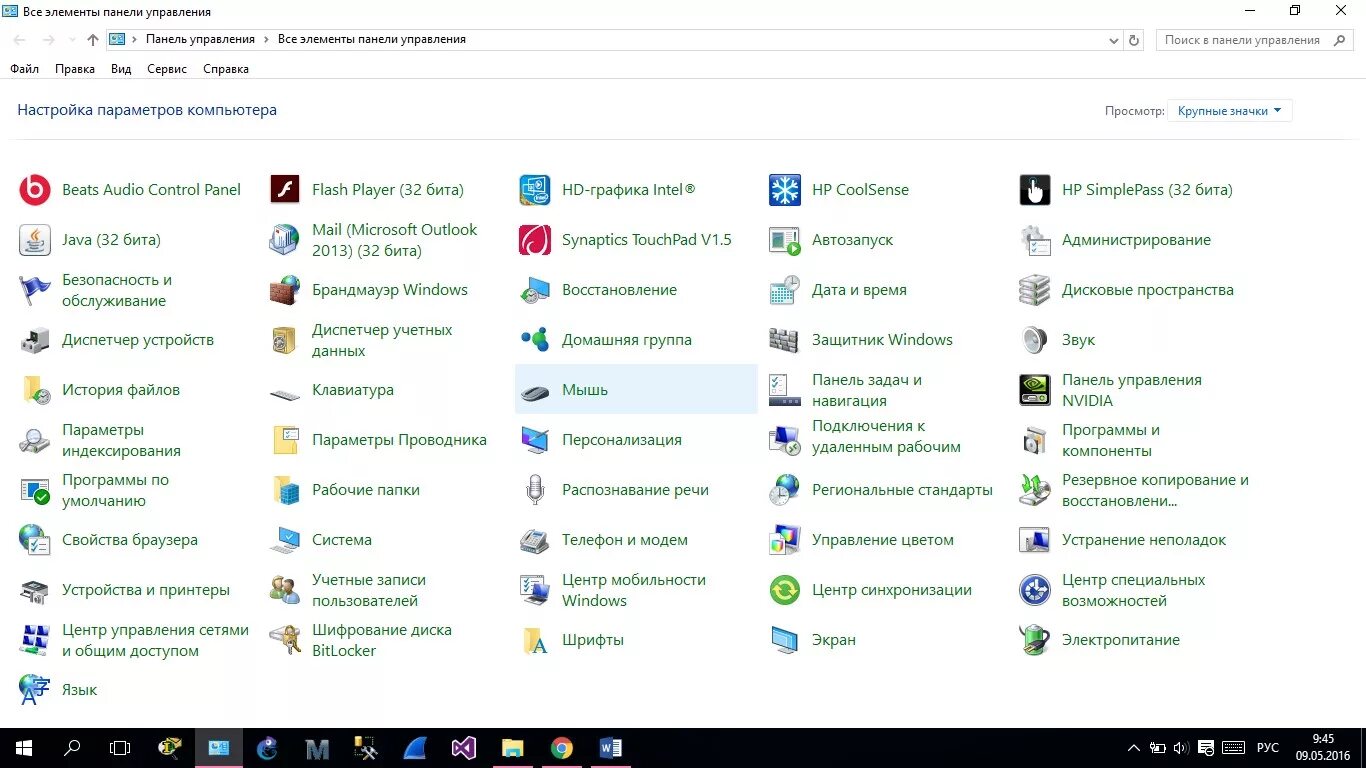Open the Диспетчер устройств icon
The height and width of the screenshot is (768, 1366).
point(35,340)
